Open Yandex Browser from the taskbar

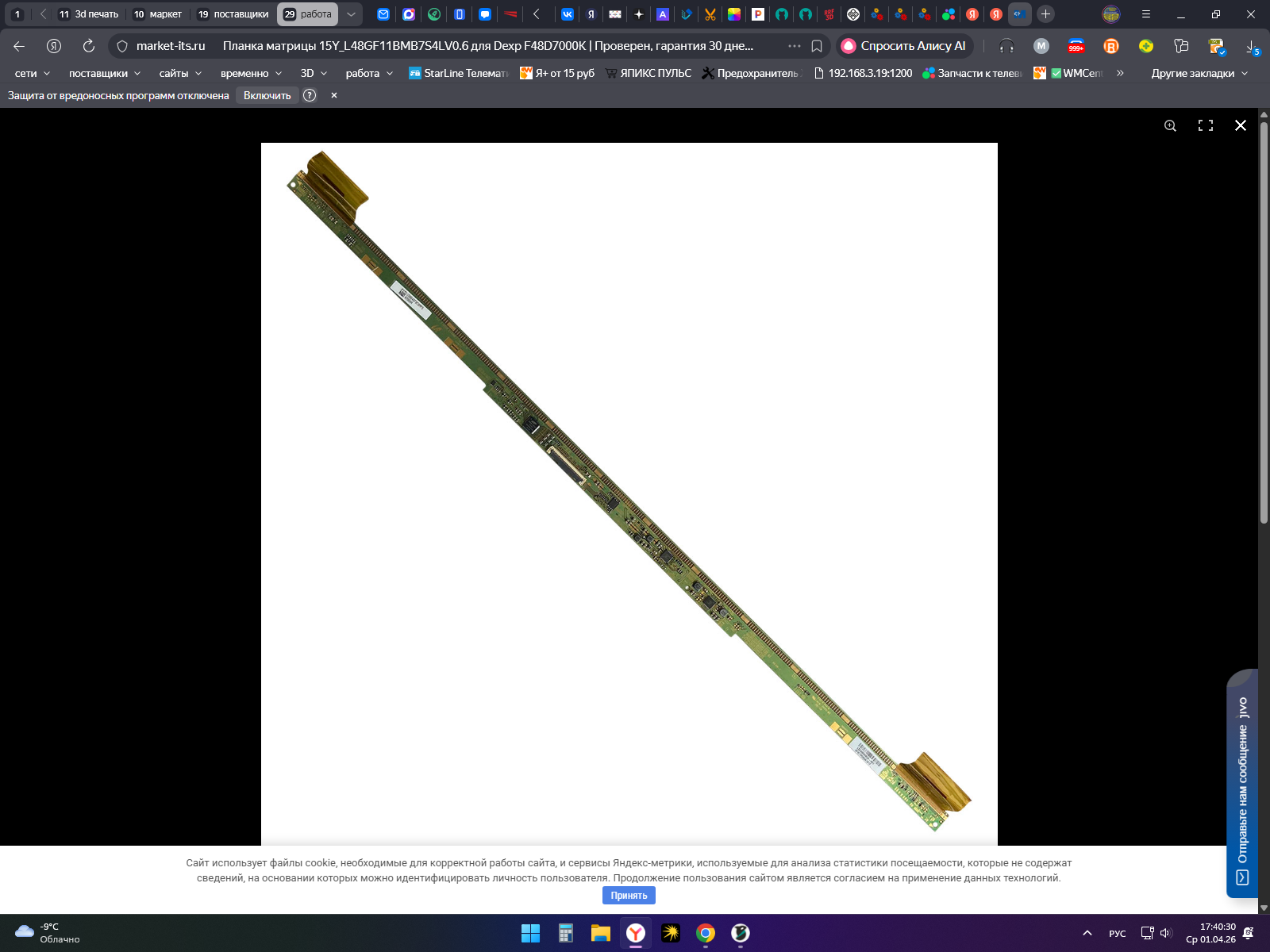(636, 933)
